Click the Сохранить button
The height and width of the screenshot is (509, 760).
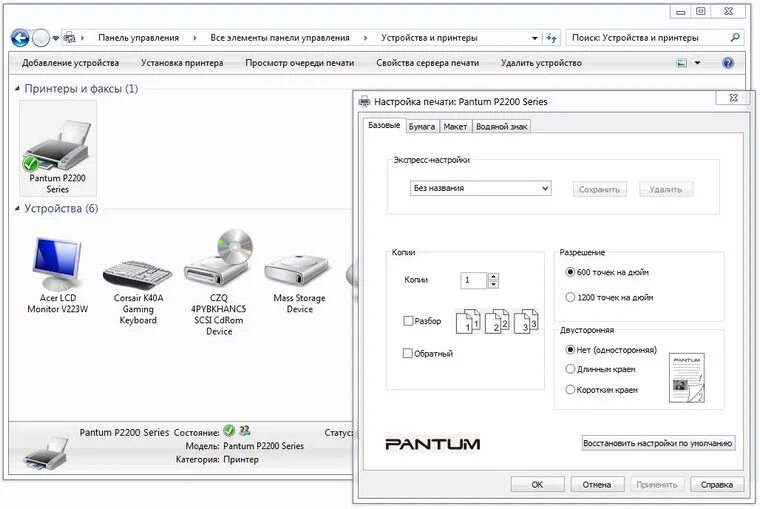pos(599,190)
